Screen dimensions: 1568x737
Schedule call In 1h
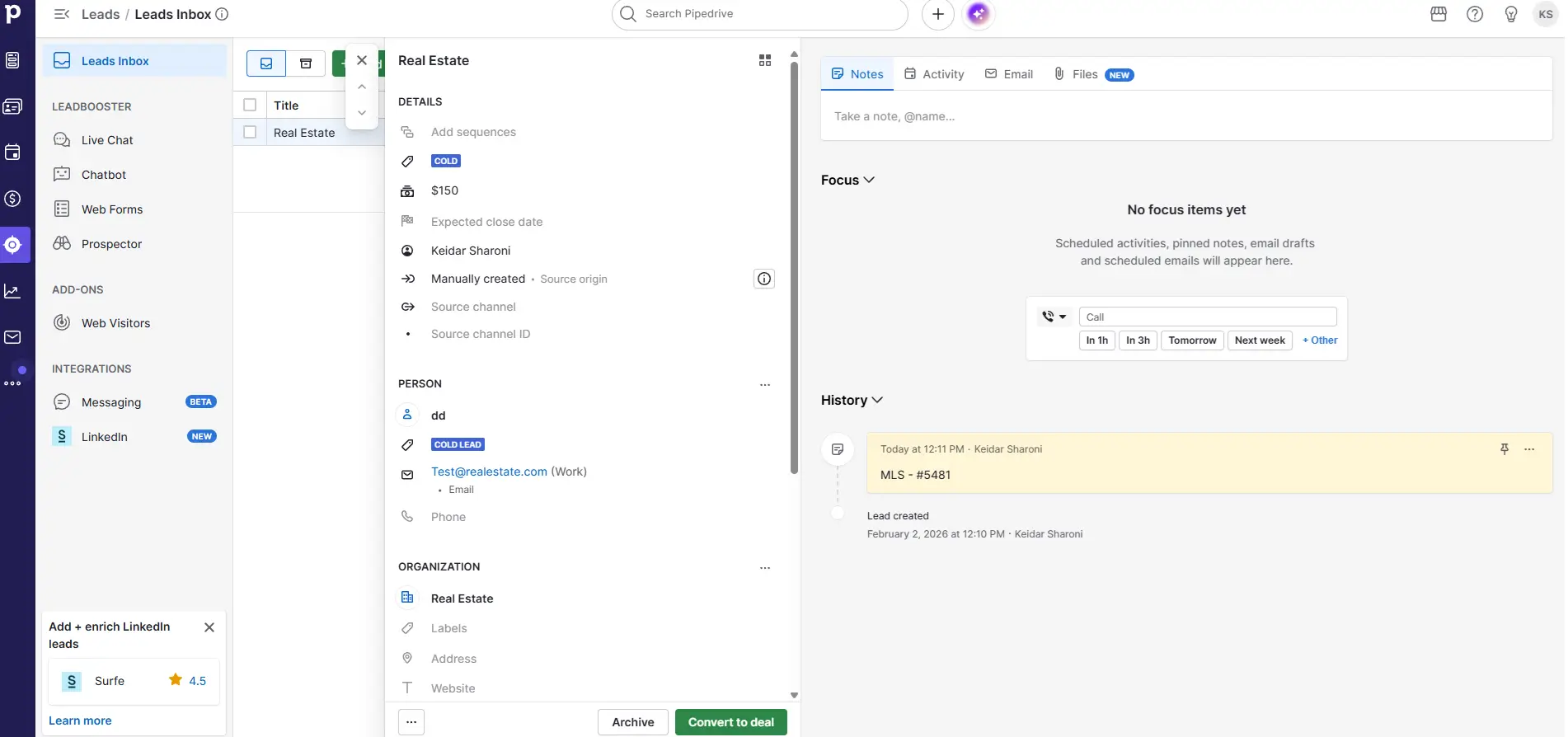1096,340
